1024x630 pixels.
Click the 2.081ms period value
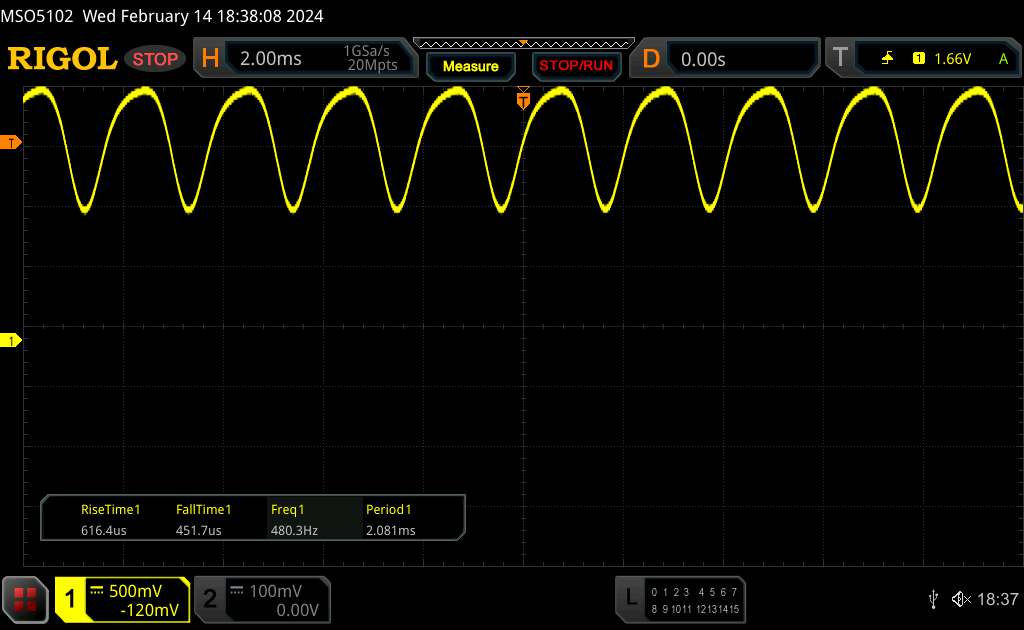391,531
